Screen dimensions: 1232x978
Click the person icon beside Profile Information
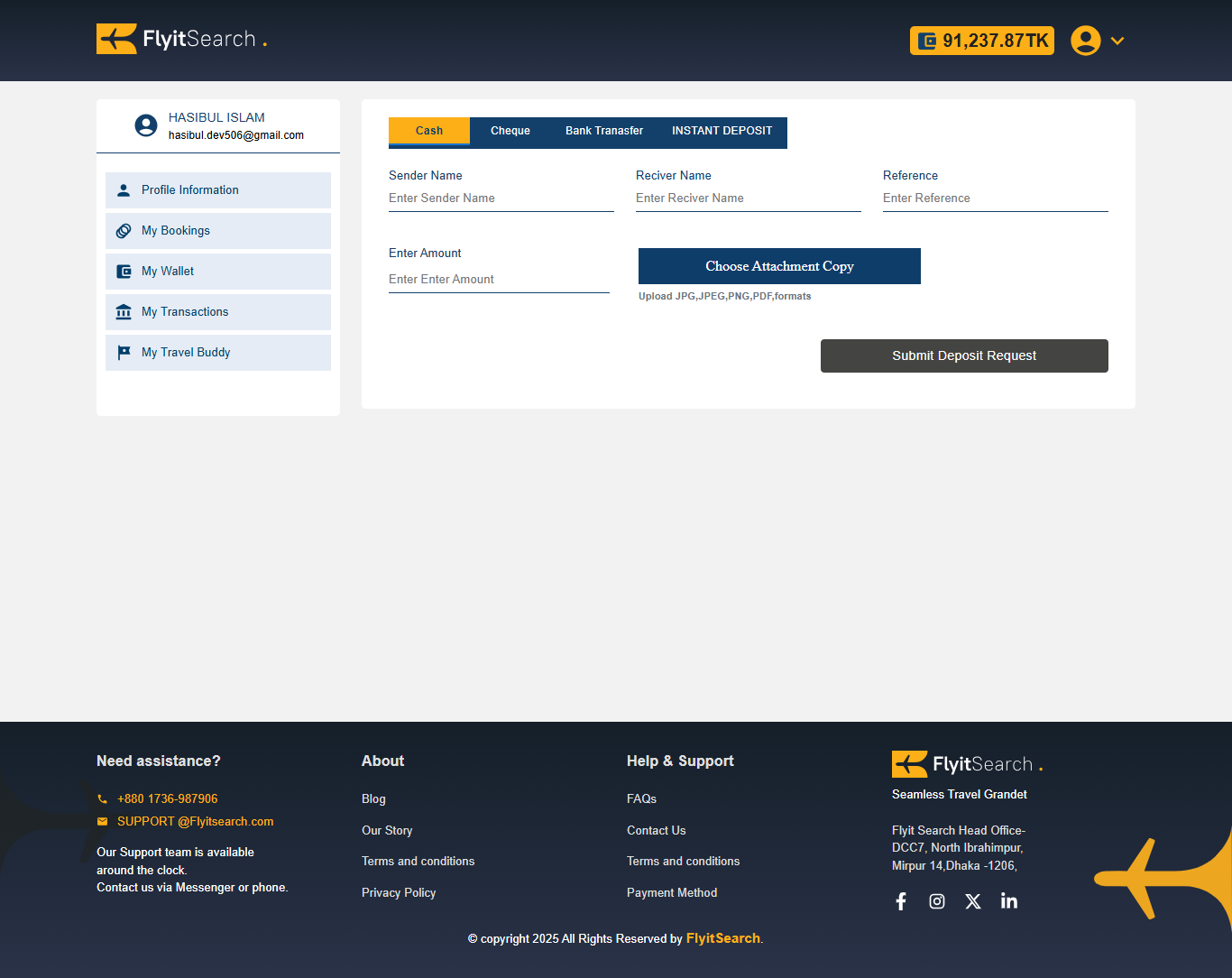[124, 189]
